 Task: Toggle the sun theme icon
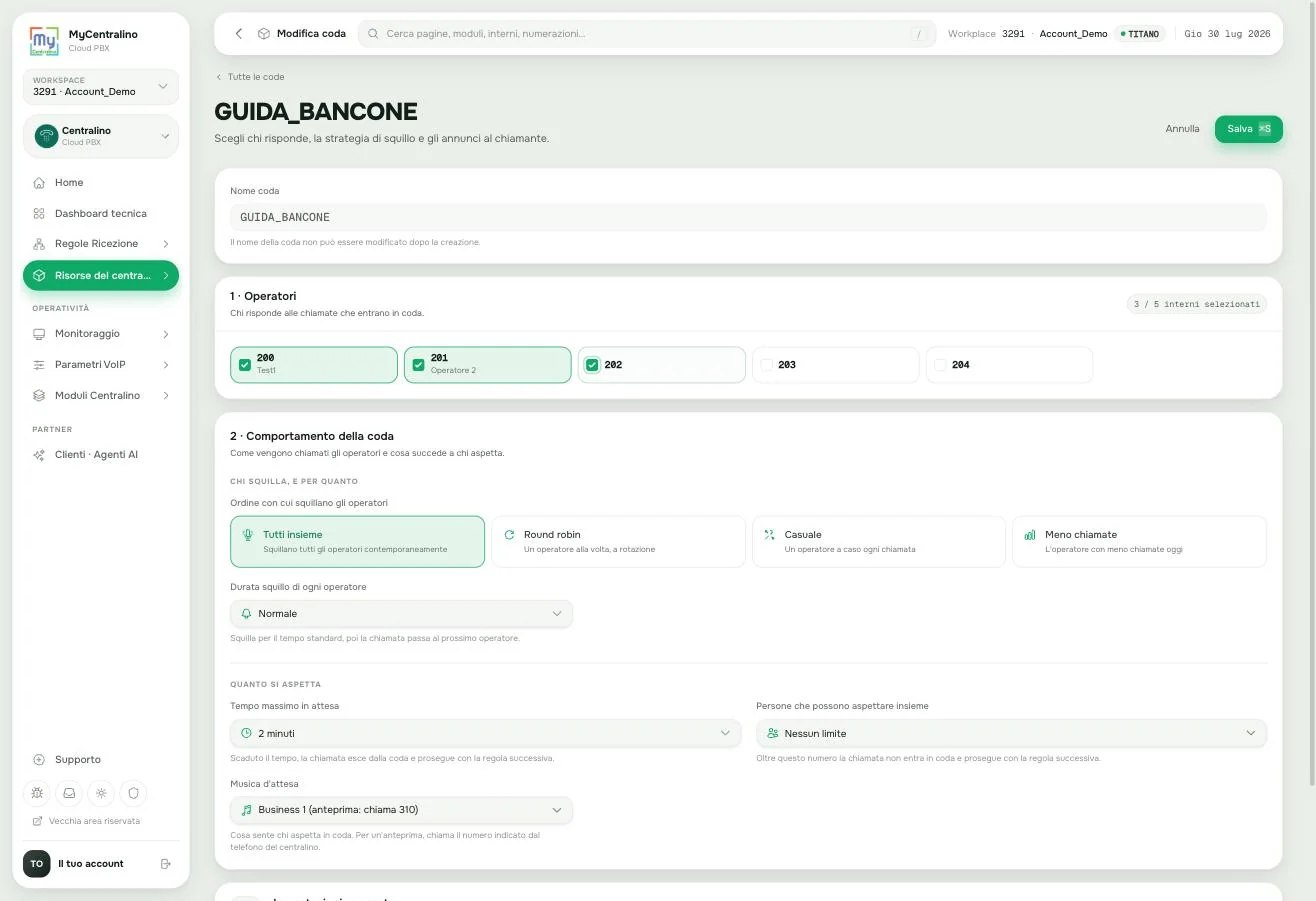tap(101, 793)
